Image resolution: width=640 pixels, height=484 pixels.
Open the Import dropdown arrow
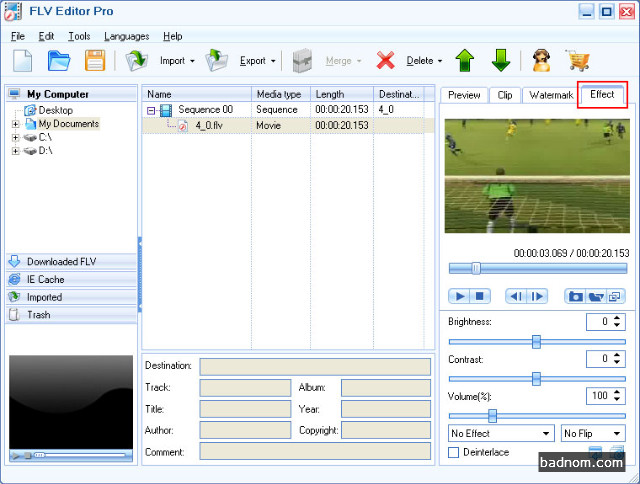pos(192,61)
